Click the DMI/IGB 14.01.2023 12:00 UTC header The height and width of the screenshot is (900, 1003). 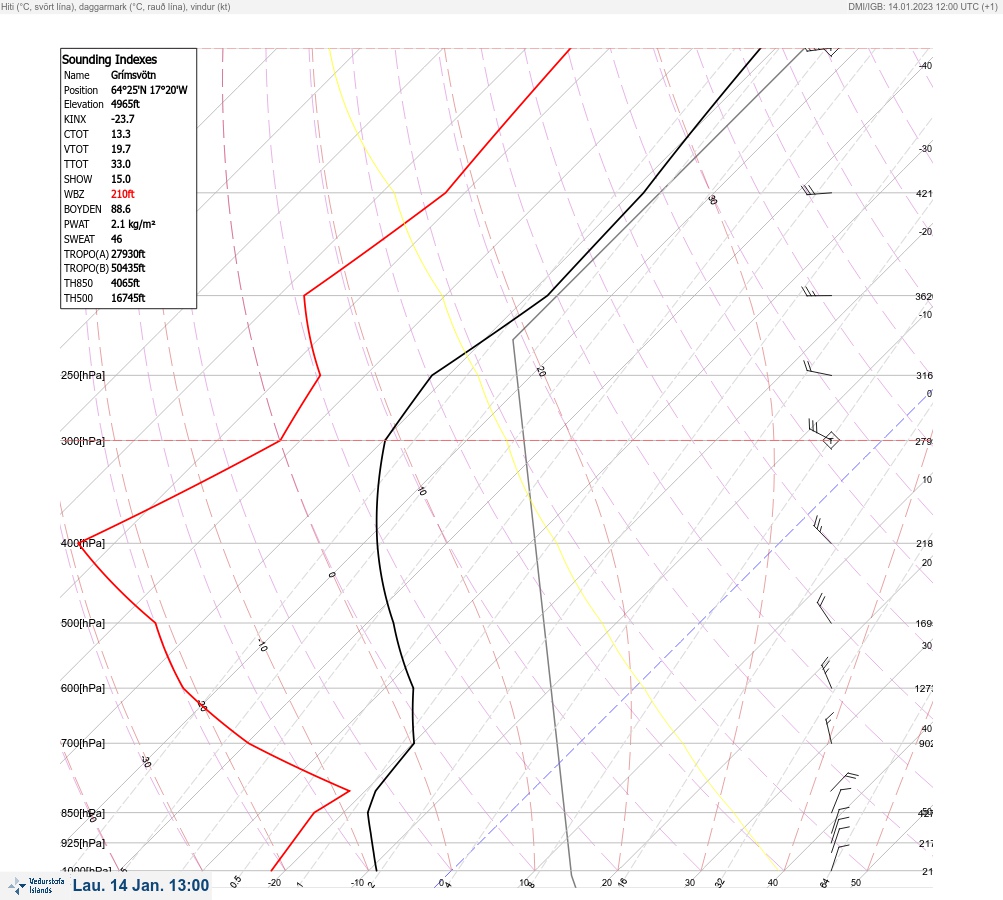pyautogui.click(x=922, y=6)
